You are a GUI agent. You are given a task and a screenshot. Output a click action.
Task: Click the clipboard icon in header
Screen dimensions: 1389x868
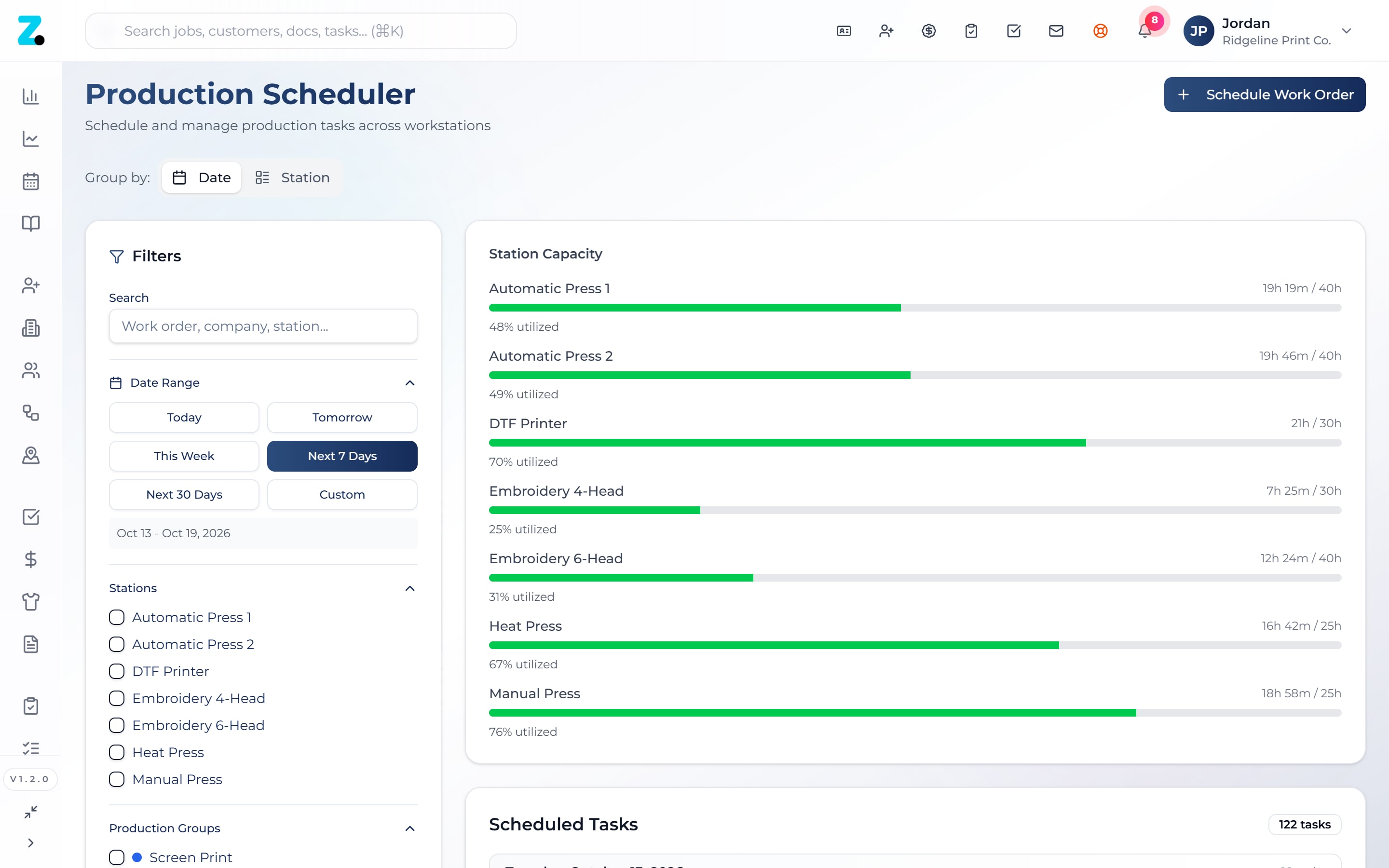[x=971, y=31]
